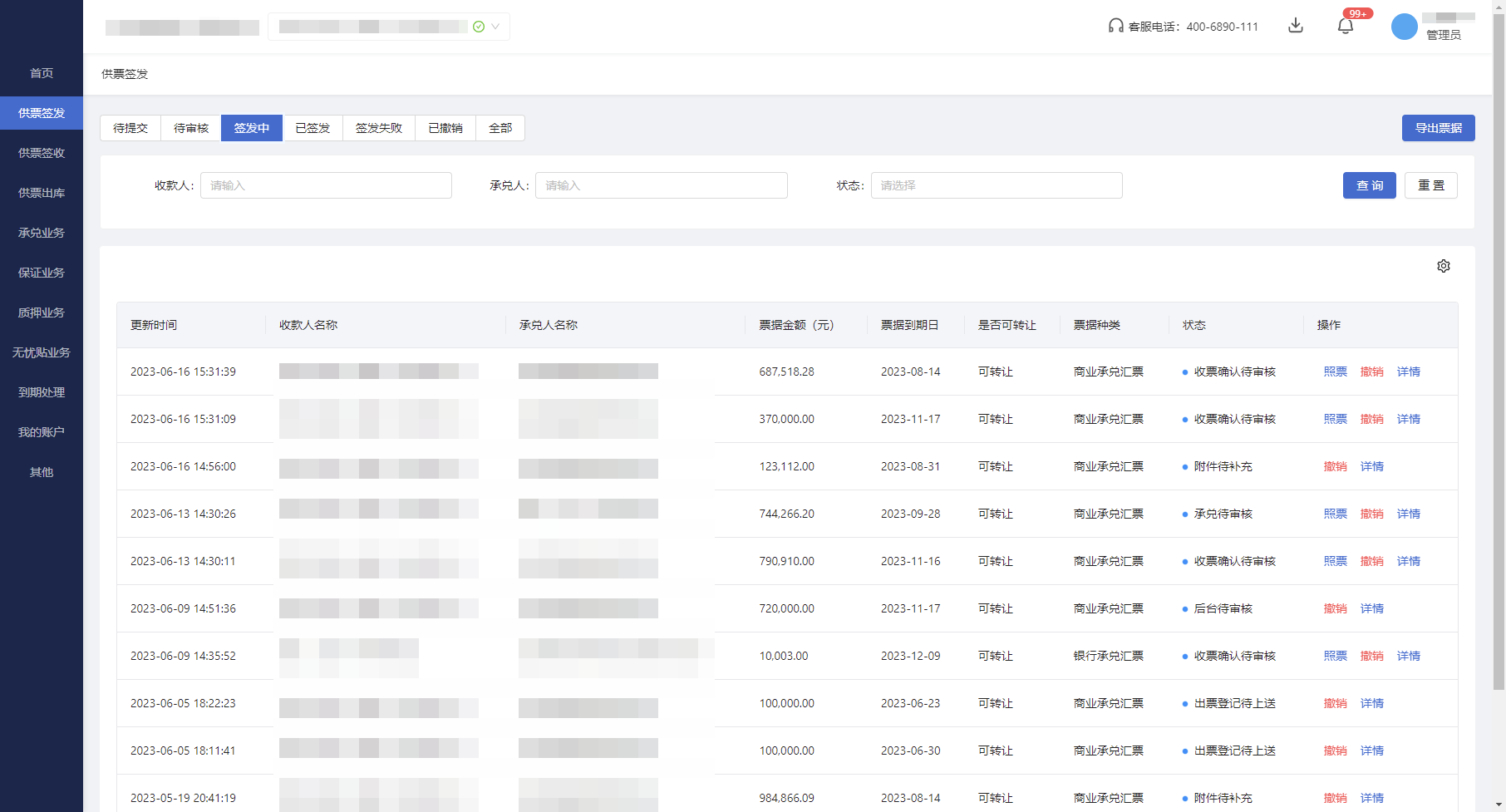This screenshot has width=1506, height=812.
Task: Open 到期处理 sidebar menu
Action: [42, 392]
